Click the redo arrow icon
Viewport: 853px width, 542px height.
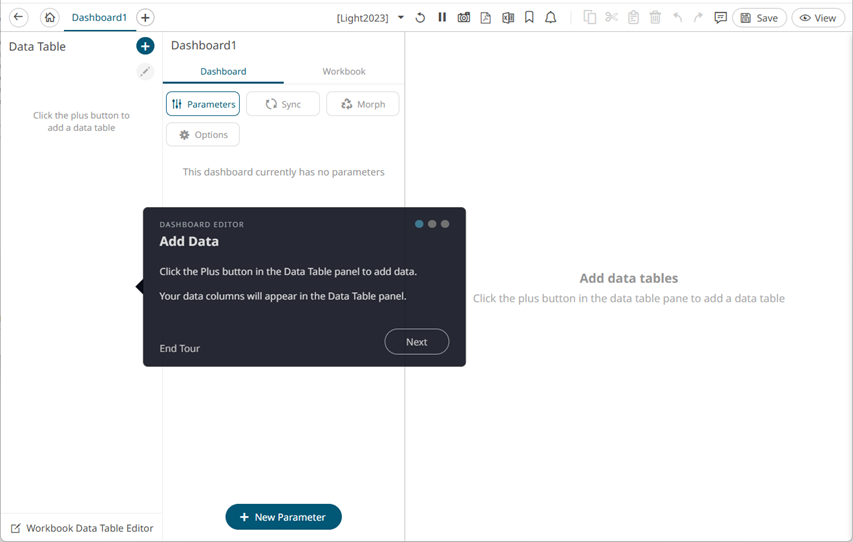pos(698,17)
